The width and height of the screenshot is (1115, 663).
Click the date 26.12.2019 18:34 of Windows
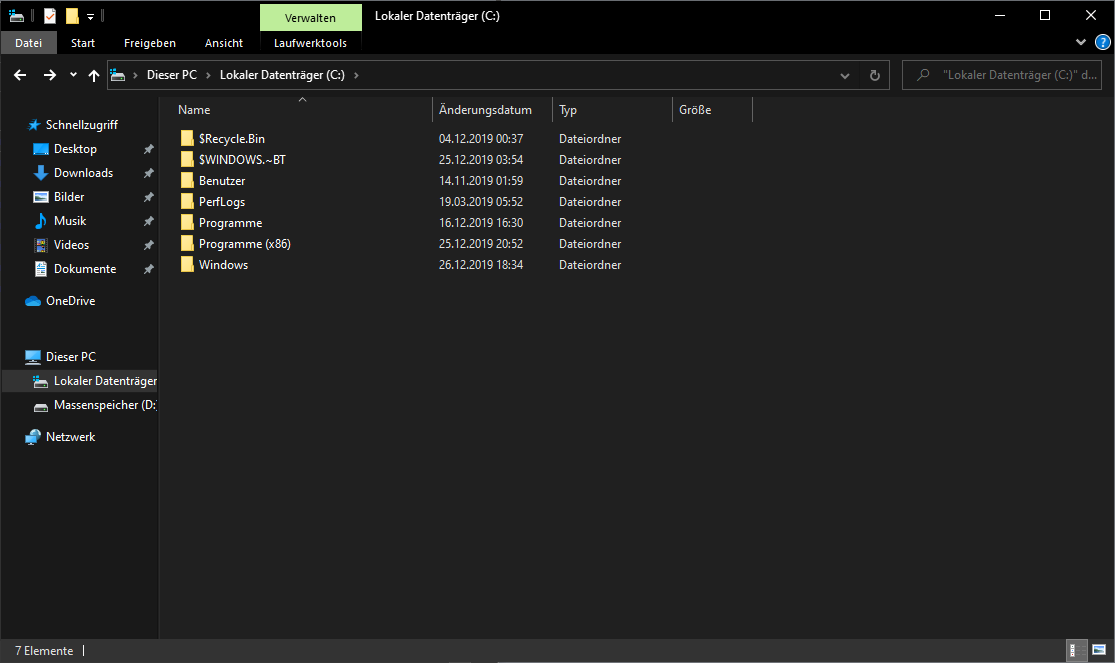click(481, 265)
